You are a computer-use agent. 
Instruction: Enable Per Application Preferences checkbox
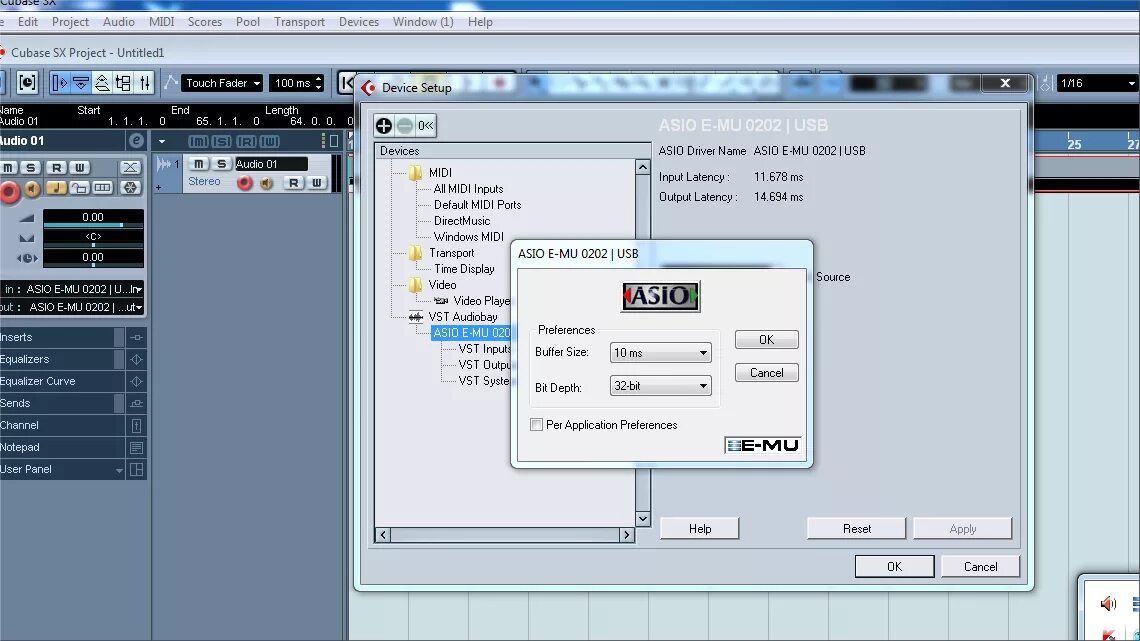pyautogui.click(x=537, y=424)
